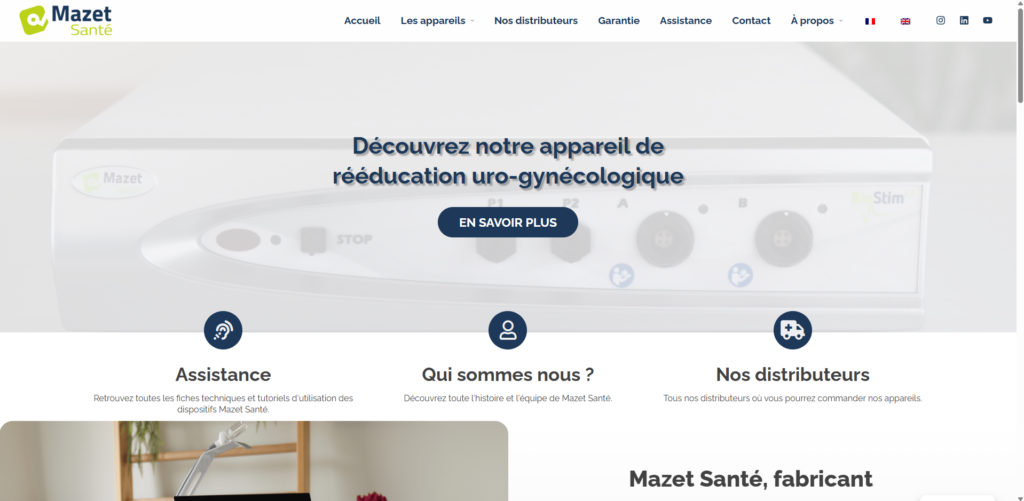Open the YouTube channel icon

coord(987,20)
